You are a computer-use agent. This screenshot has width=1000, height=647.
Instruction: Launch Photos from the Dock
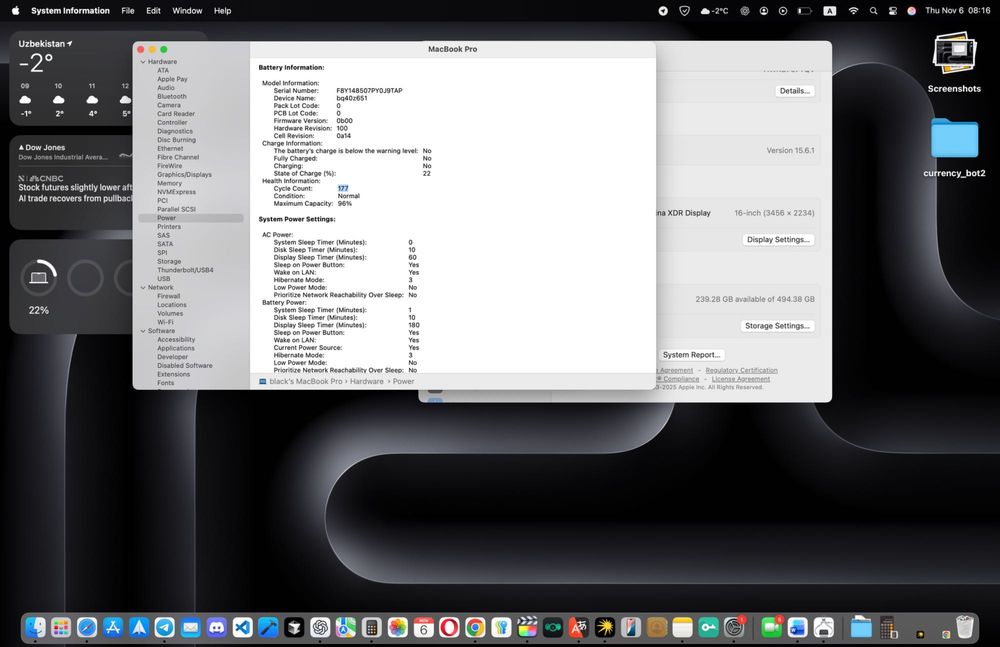(397, 628)
